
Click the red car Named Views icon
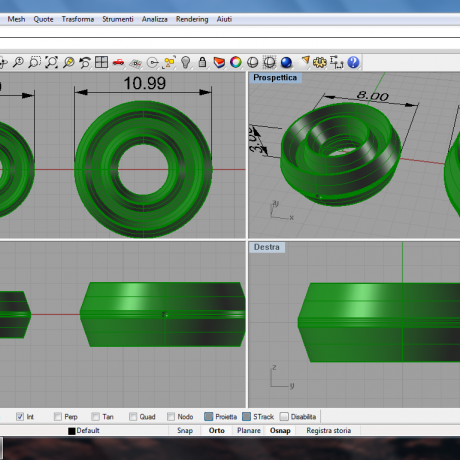[x=118, y=62]
